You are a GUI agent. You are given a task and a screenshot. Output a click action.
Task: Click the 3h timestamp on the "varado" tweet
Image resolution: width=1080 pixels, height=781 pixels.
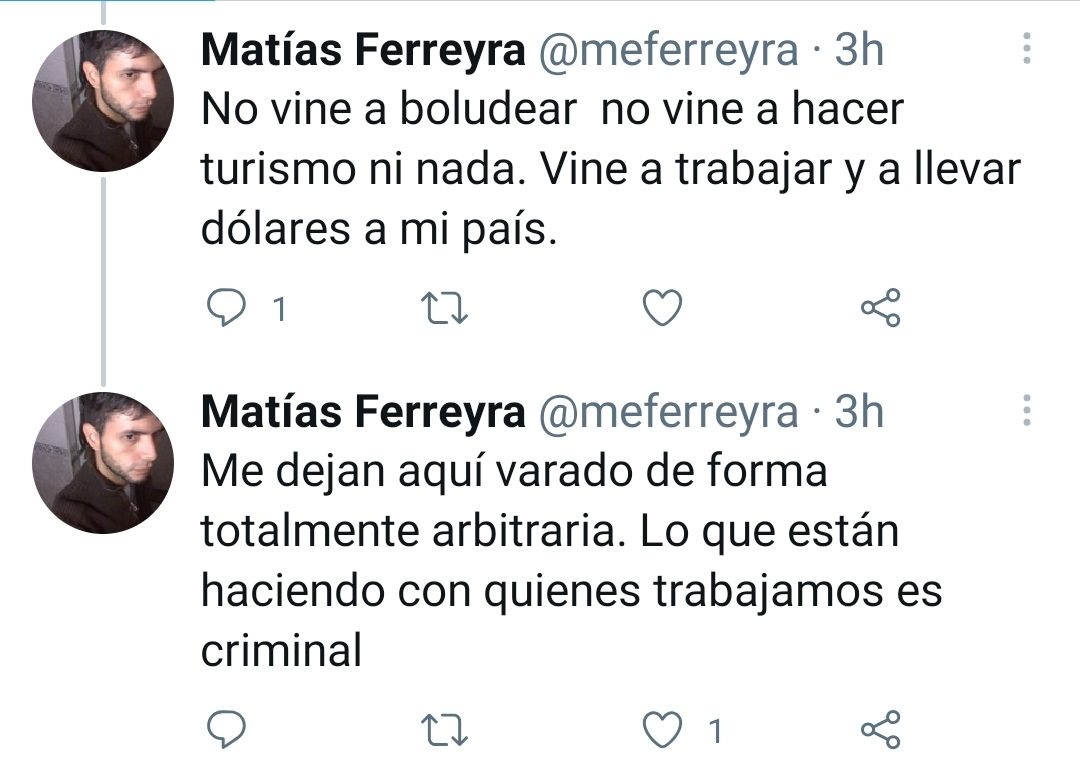860,412
